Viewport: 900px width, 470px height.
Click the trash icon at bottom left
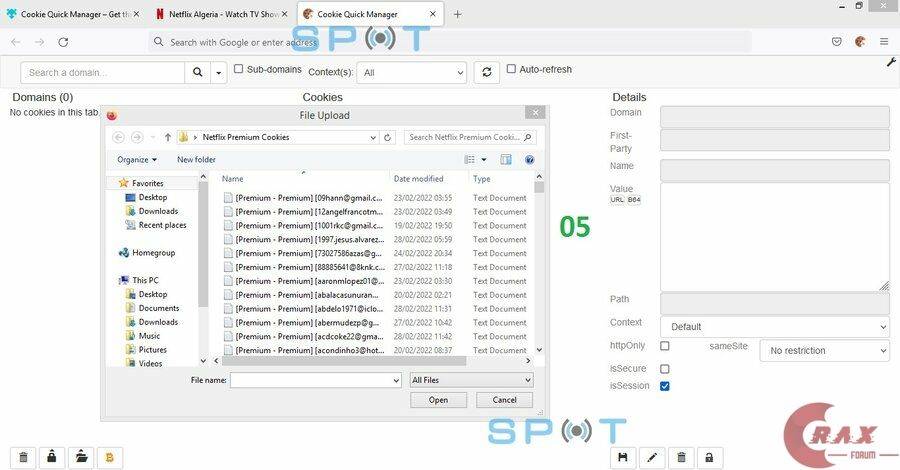pos(24,457)
